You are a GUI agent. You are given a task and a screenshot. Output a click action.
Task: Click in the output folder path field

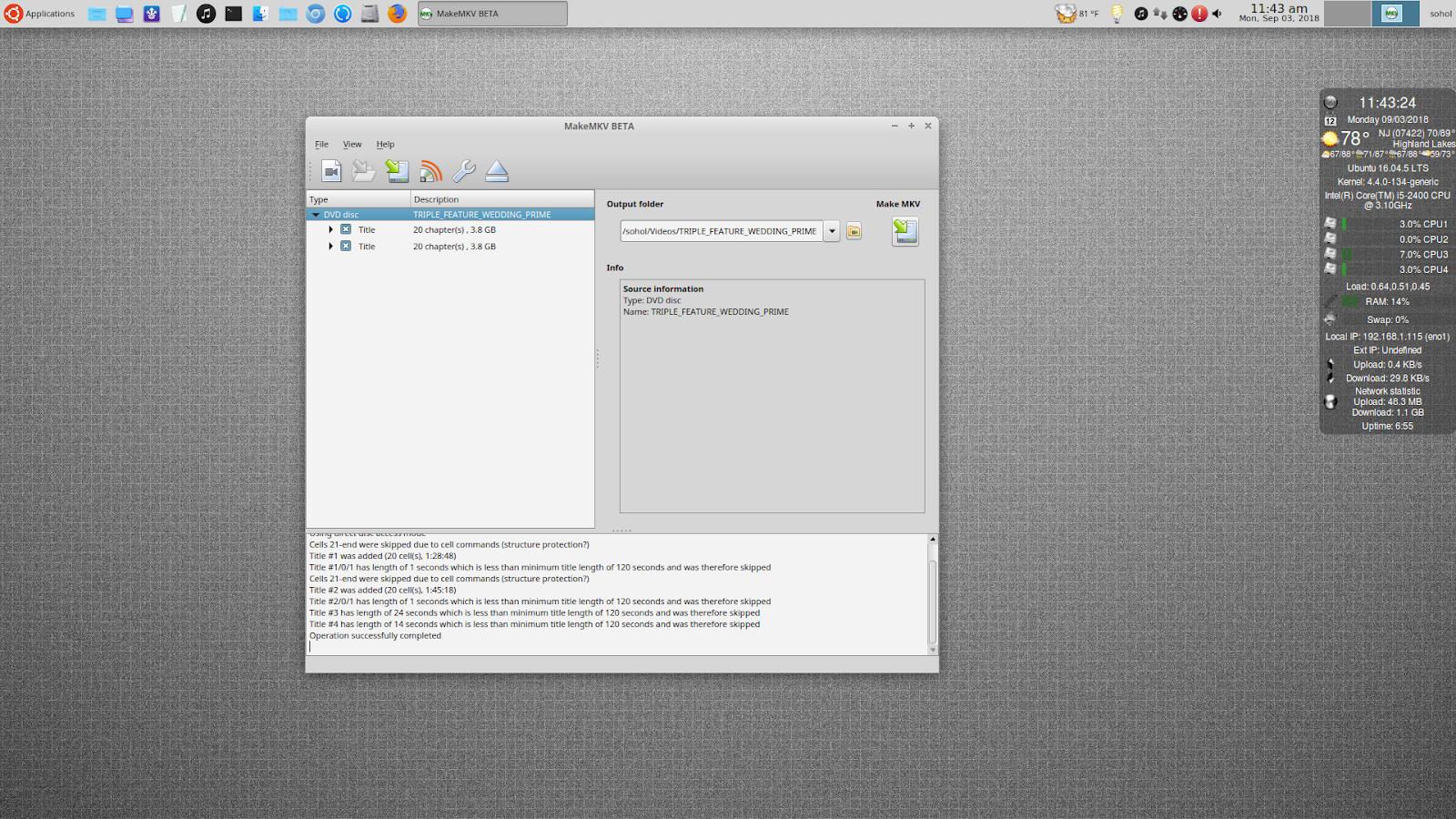[x=722, y=231]
